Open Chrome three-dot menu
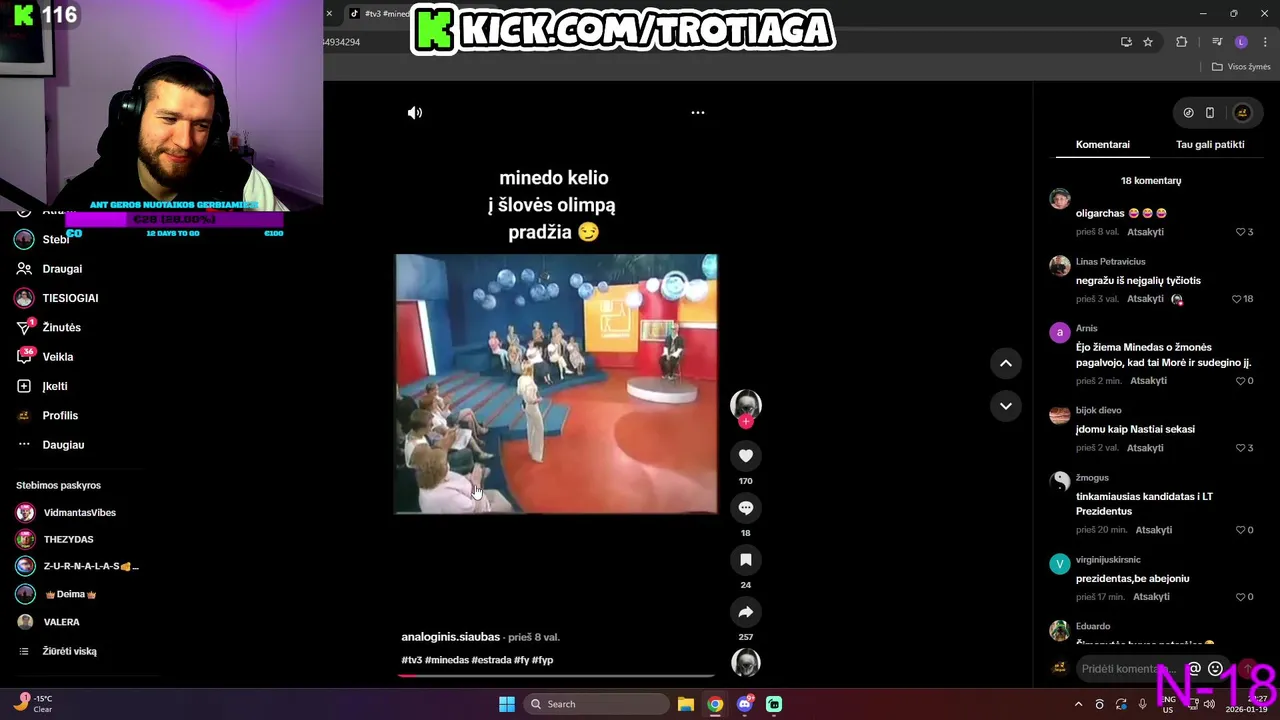Viewport: 1280px width, 720px height. [x=1266, y=42]
